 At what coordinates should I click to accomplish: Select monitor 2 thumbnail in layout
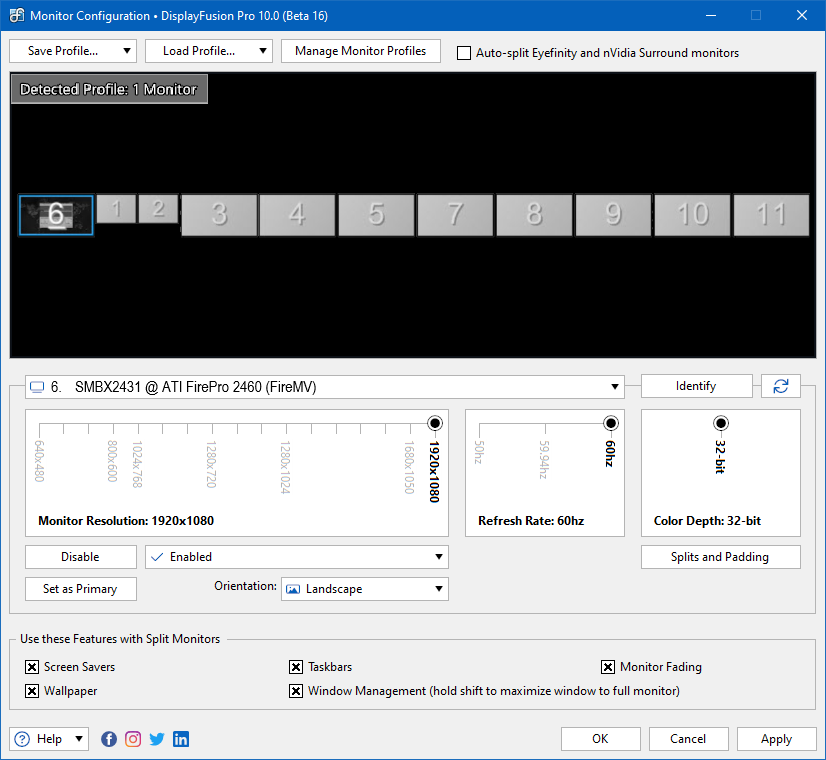click(158, 209)
